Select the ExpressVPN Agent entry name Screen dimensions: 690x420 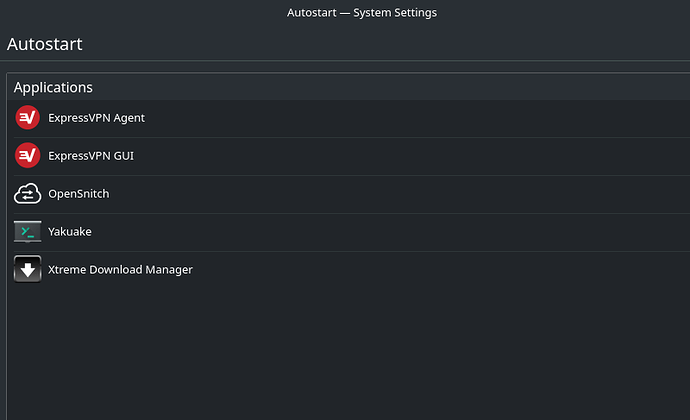point(96,118)
